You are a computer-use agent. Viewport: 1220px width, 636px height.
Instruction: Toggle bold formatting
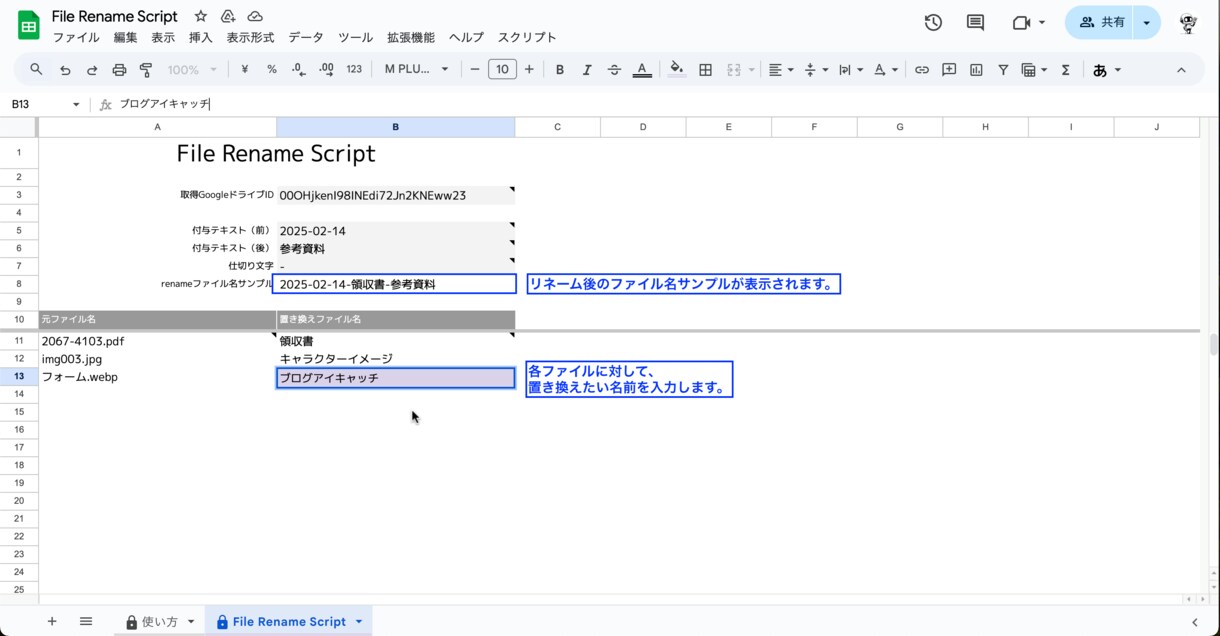[560, 69]
